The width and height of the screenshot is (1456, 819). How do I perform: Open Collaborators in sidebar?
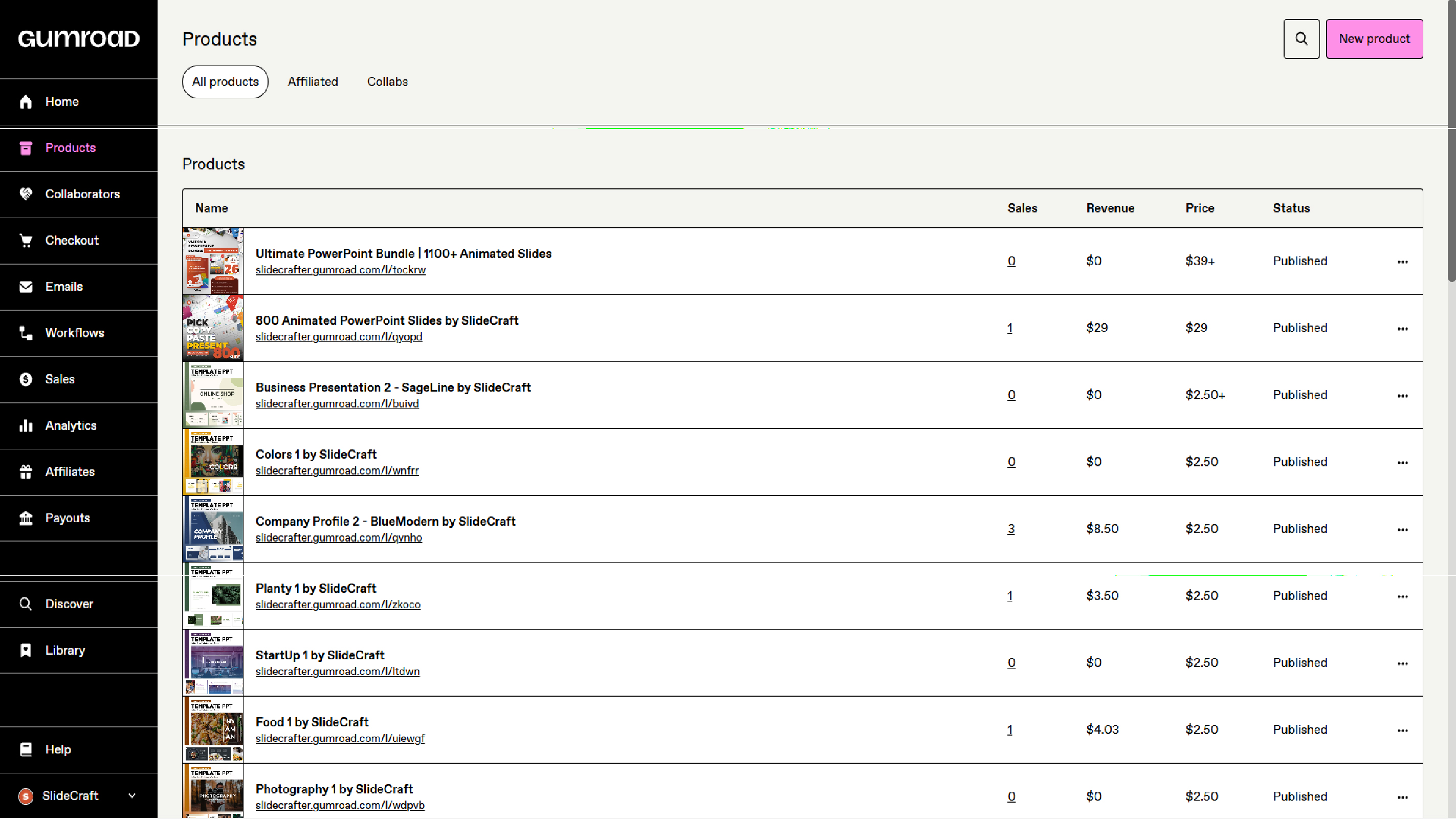[x=79, y=194]
